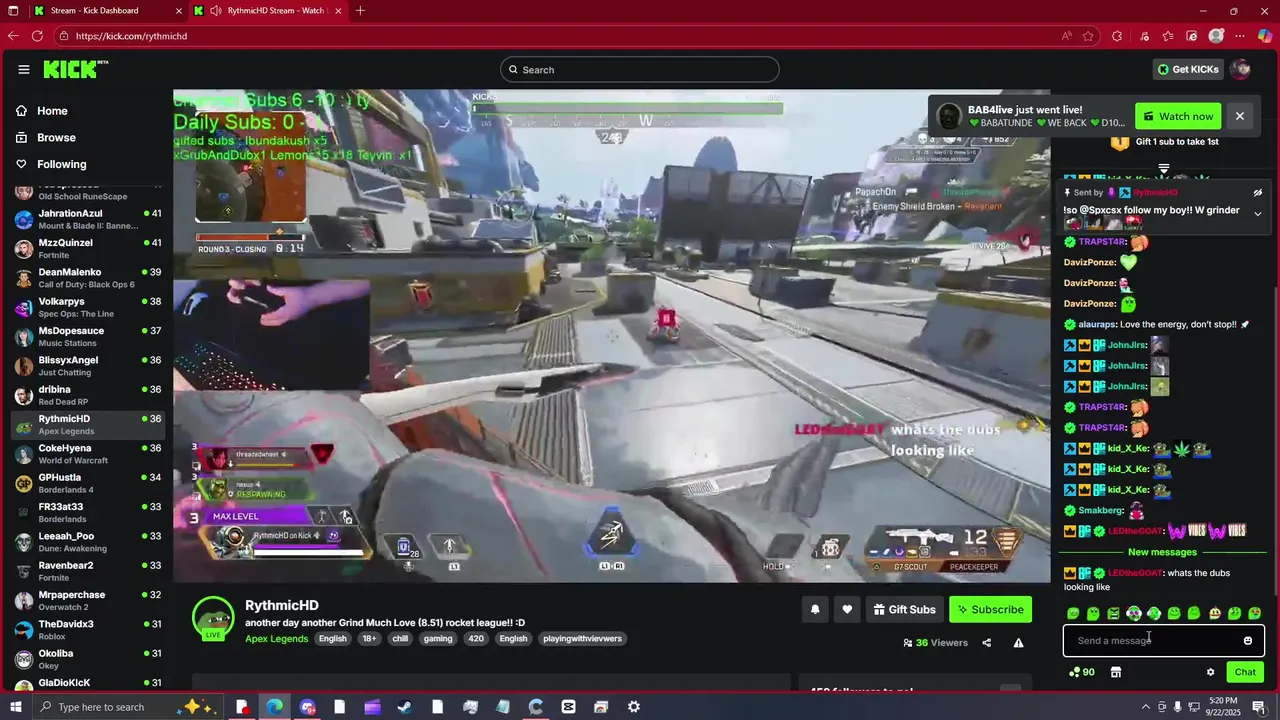Open MzzQuinzel channel in sidebar
The width and height of the screenshot is (1280, 720).
point(88,248)
